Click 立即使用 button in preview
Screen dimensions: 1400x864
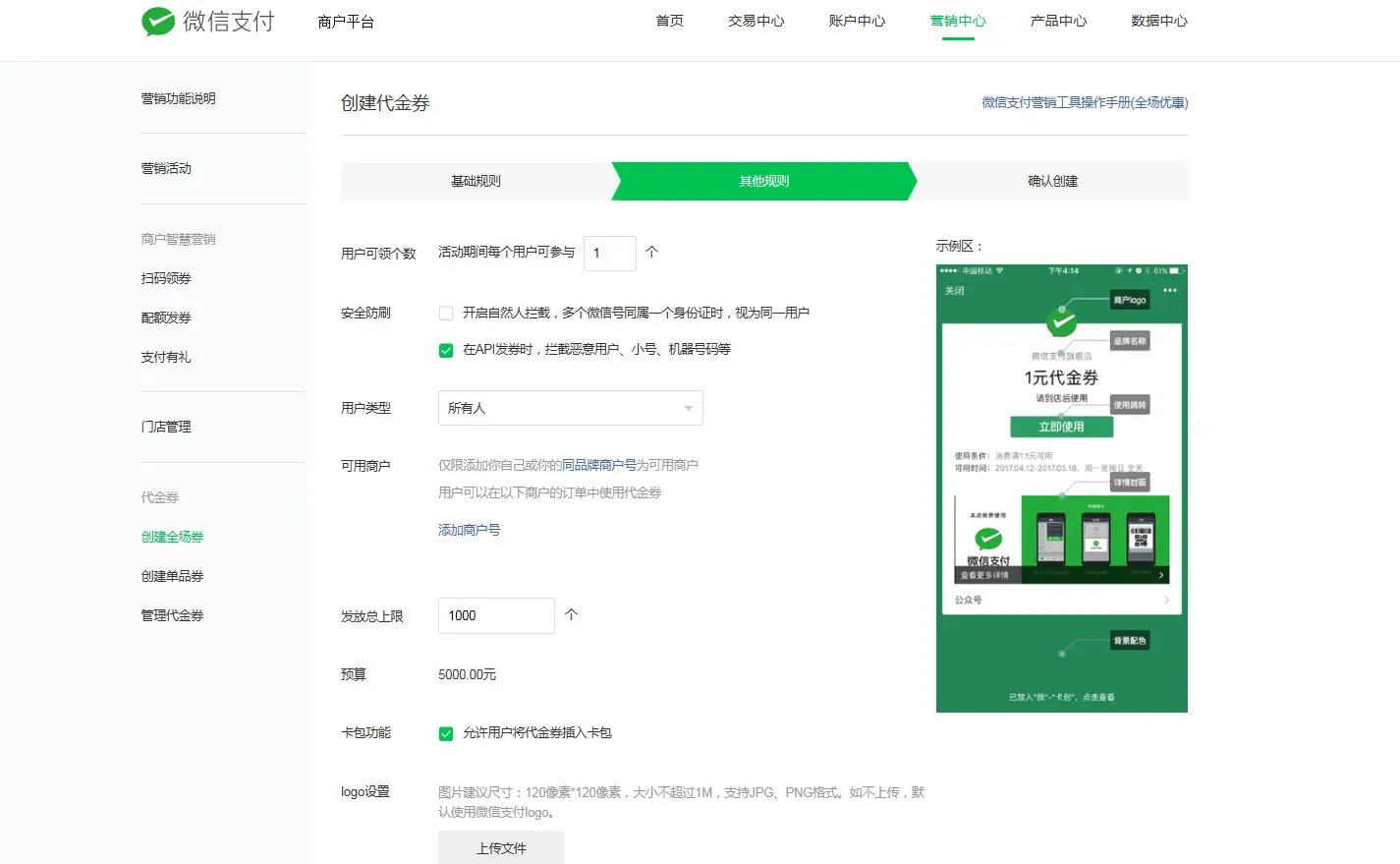pos(1062,427)
